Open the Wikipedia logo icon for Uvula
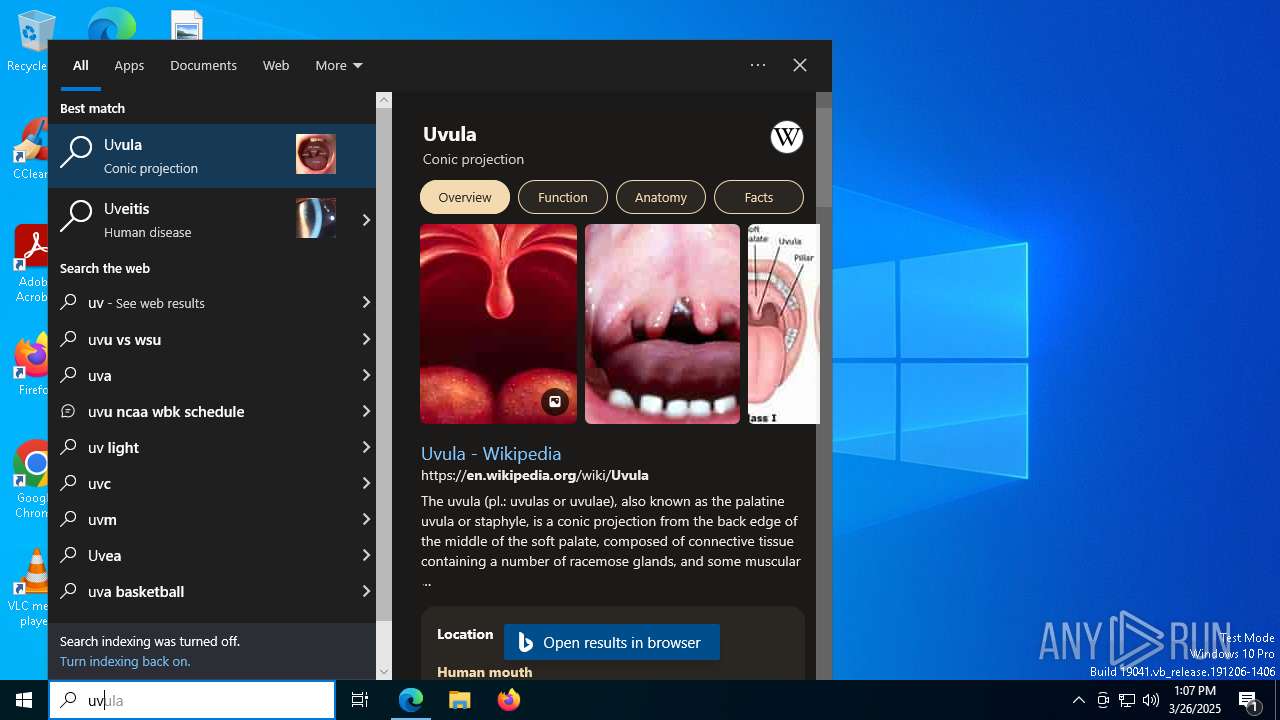Image resolution: width=1280 pixels, height=720 pixels. pyautogui.click(x=787, y=137)
